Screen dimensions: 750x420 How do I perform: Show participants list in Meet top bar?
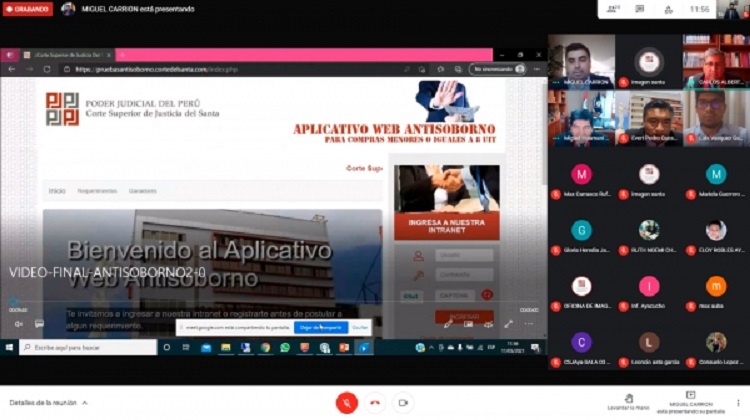[613, 9]
